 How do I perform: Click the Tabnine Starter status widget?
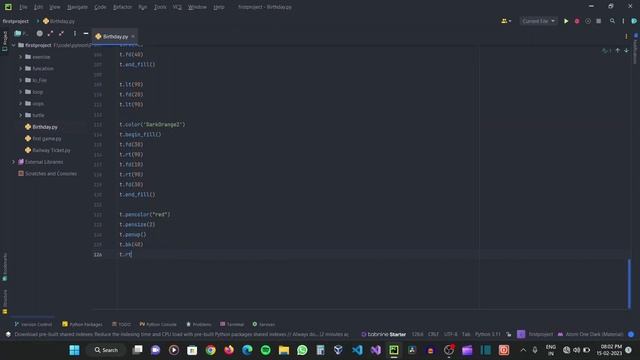coord(384,334)
